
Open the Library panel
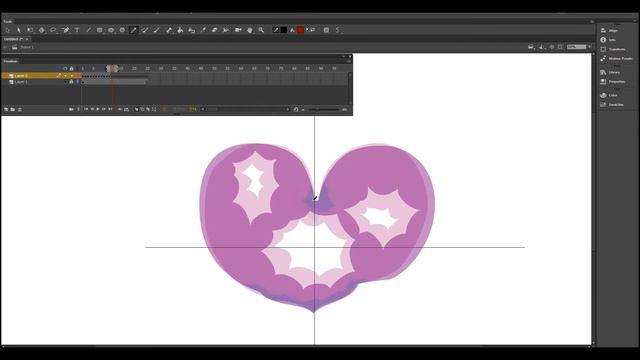tap(610, 72)
